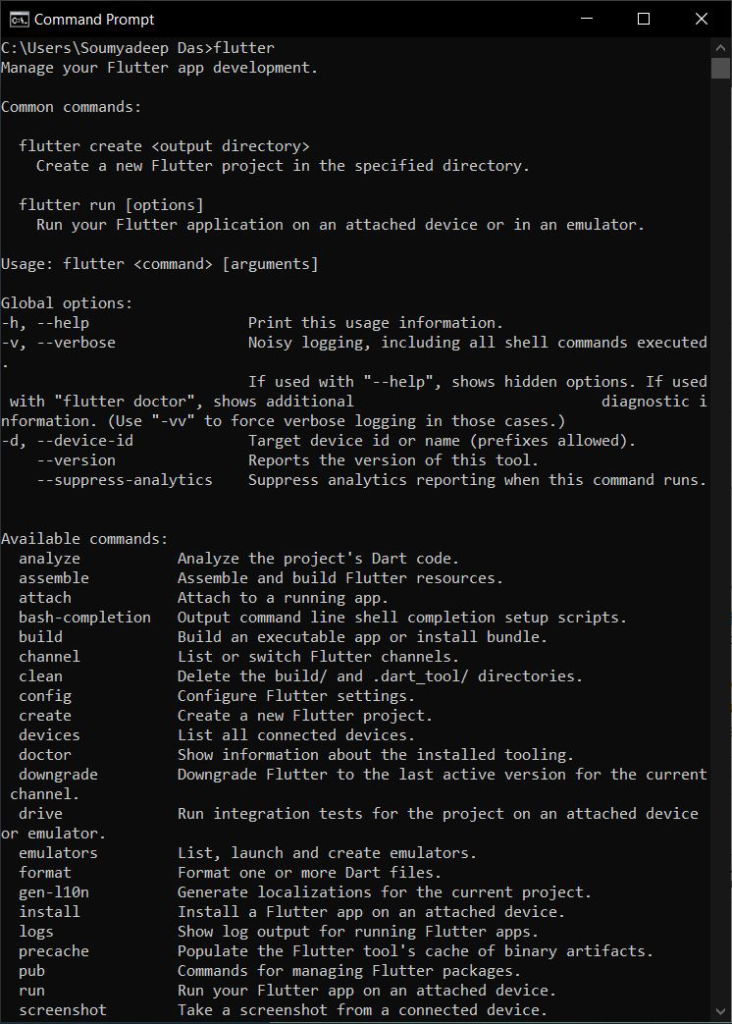Click the 'analyze' command entry
Viewport: 732px width, 1024px height.
pos(49,559)
